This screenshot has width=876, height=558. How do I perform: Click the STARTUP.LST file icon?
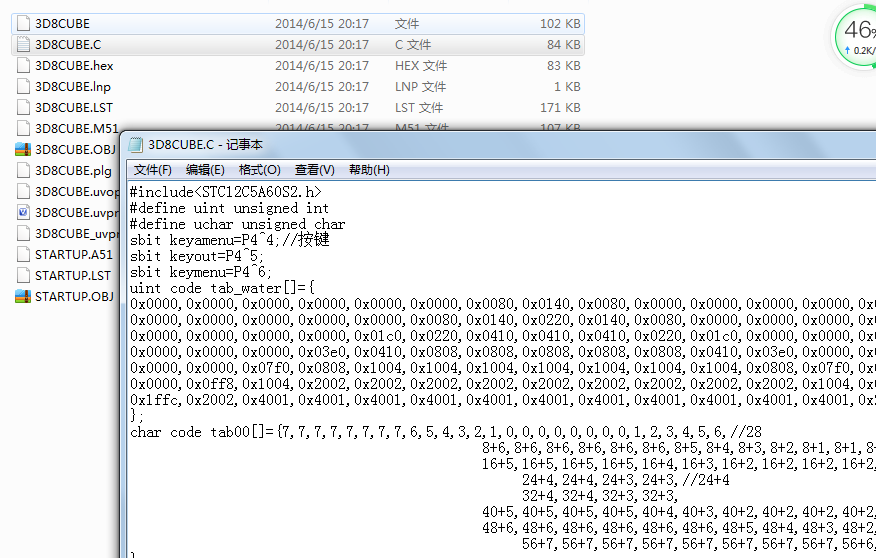tap(23, 275)
